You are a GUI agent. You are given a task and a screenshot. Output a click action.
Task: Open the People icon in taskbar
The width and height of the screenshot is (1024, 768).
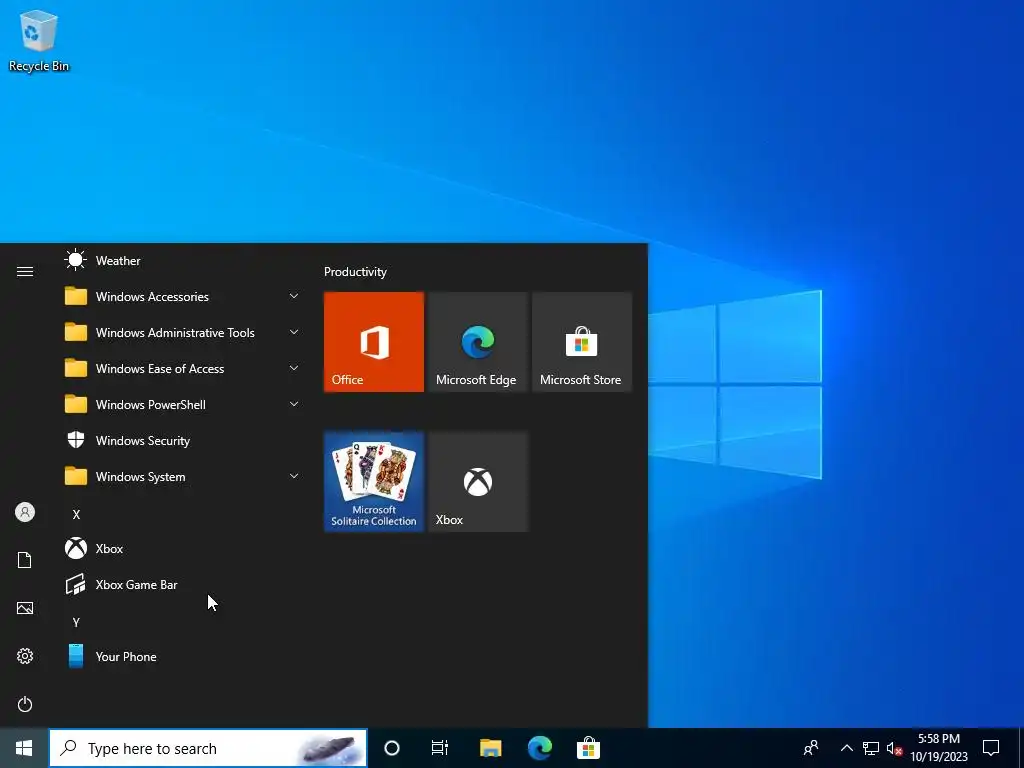click(x=811, y=748)
